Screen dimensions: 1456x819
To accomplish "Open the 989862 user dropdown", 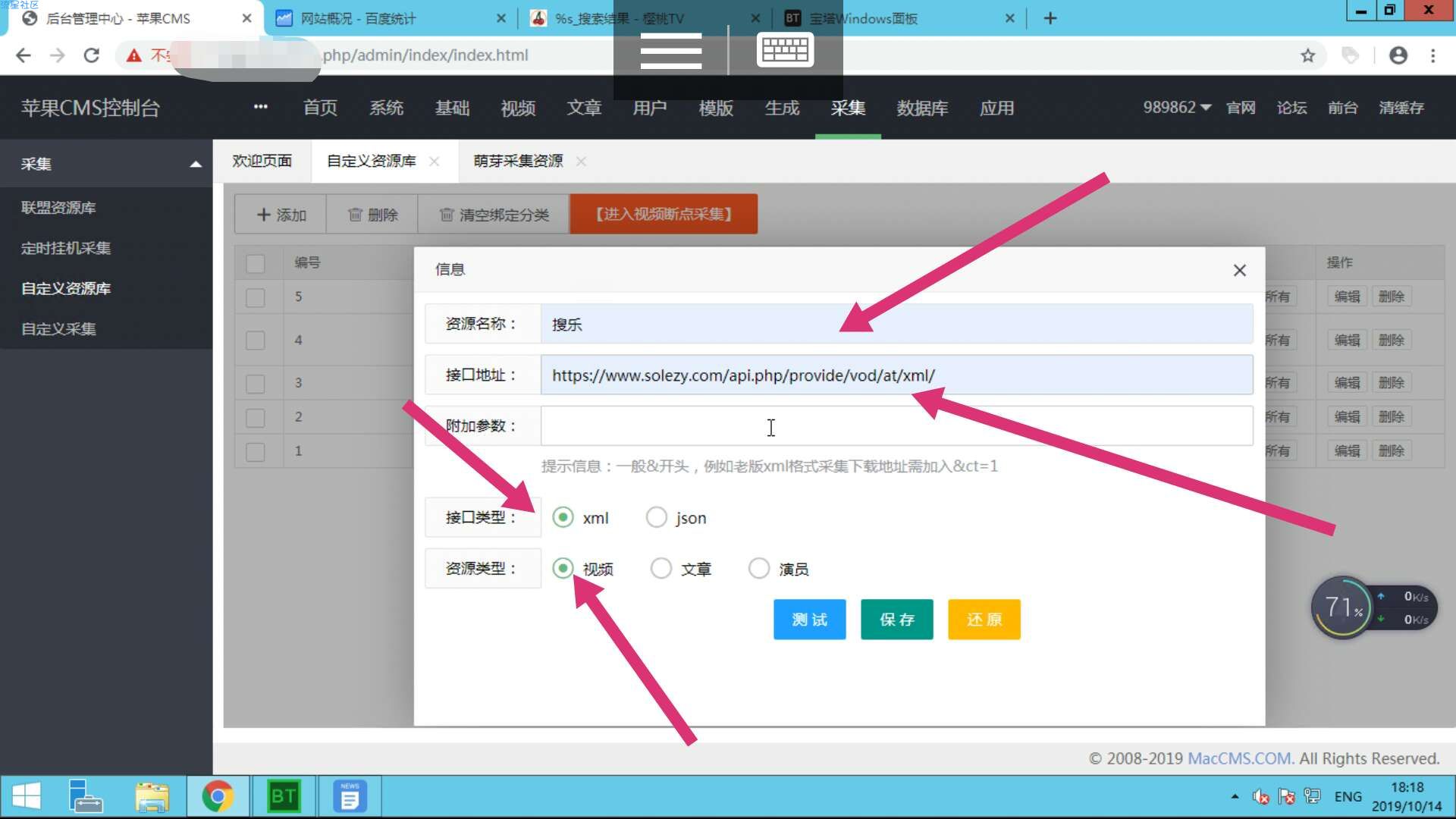I will pos(1177,108).
